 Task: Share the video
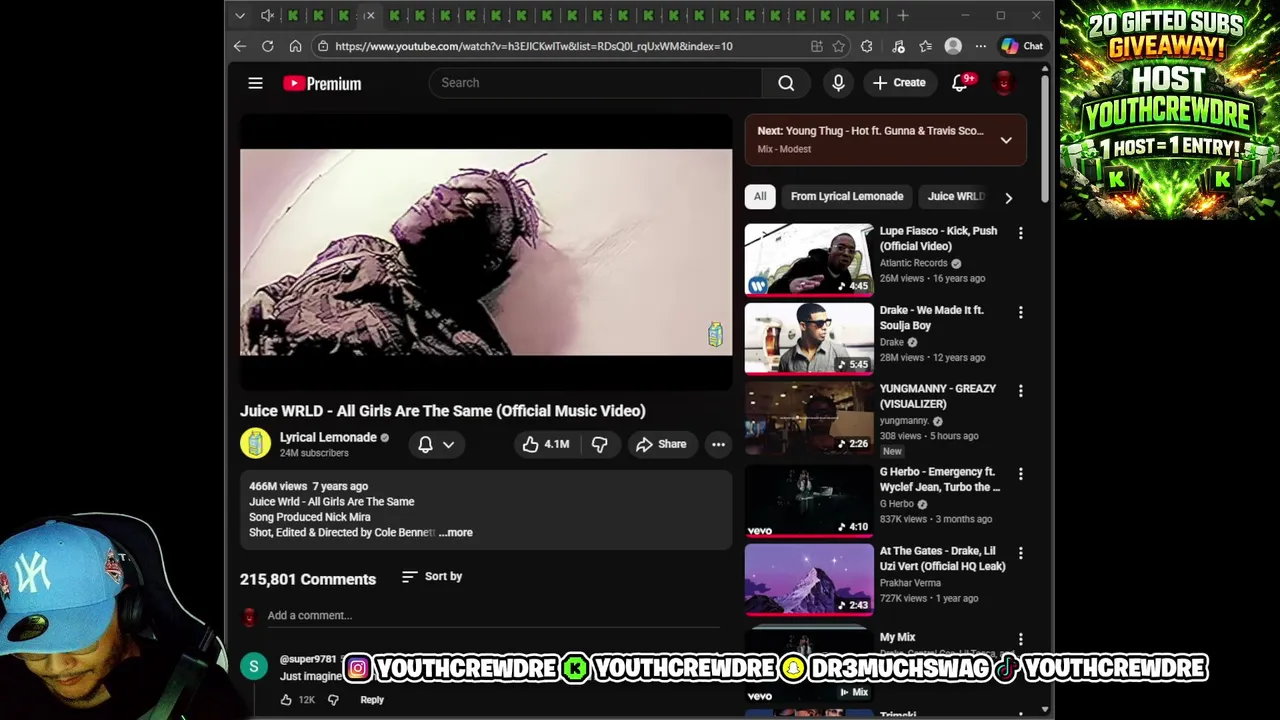click(662, 444)
